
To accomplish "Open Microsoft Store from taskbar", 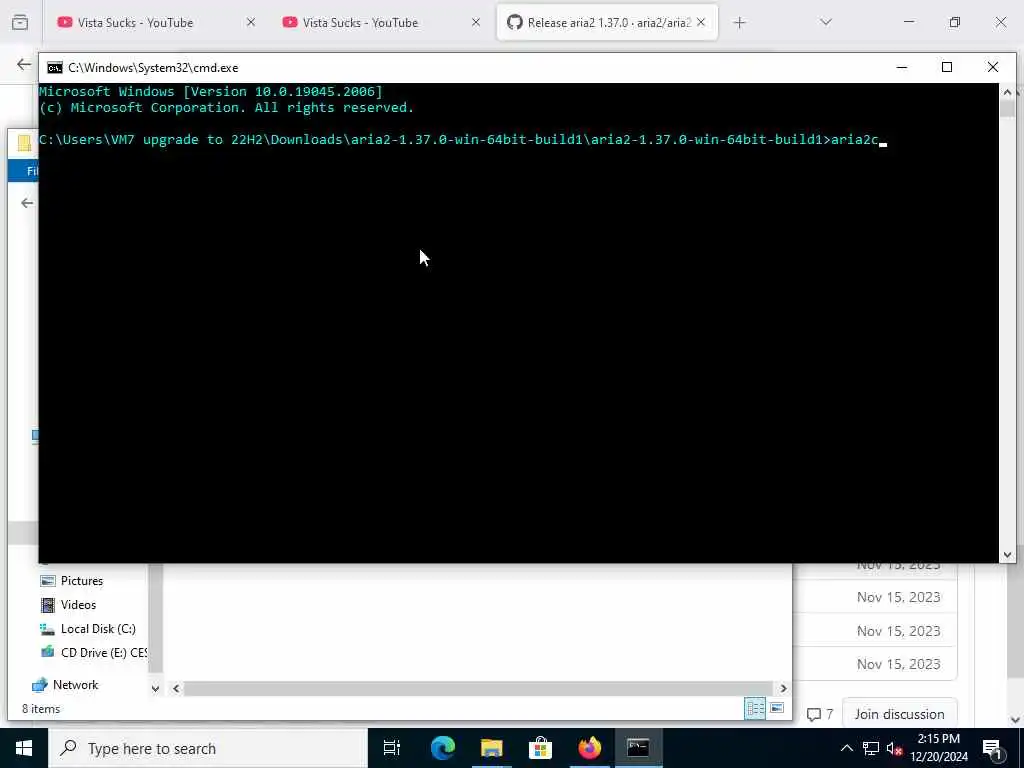I will coord(540,748).
